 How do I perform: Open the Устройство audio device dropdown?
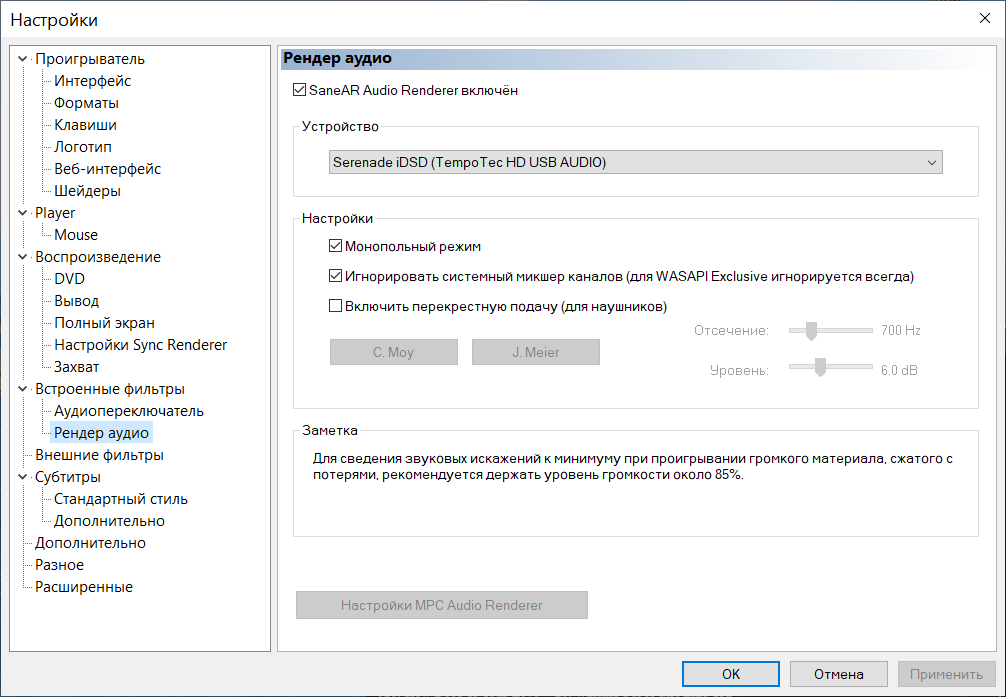[636, 162]
